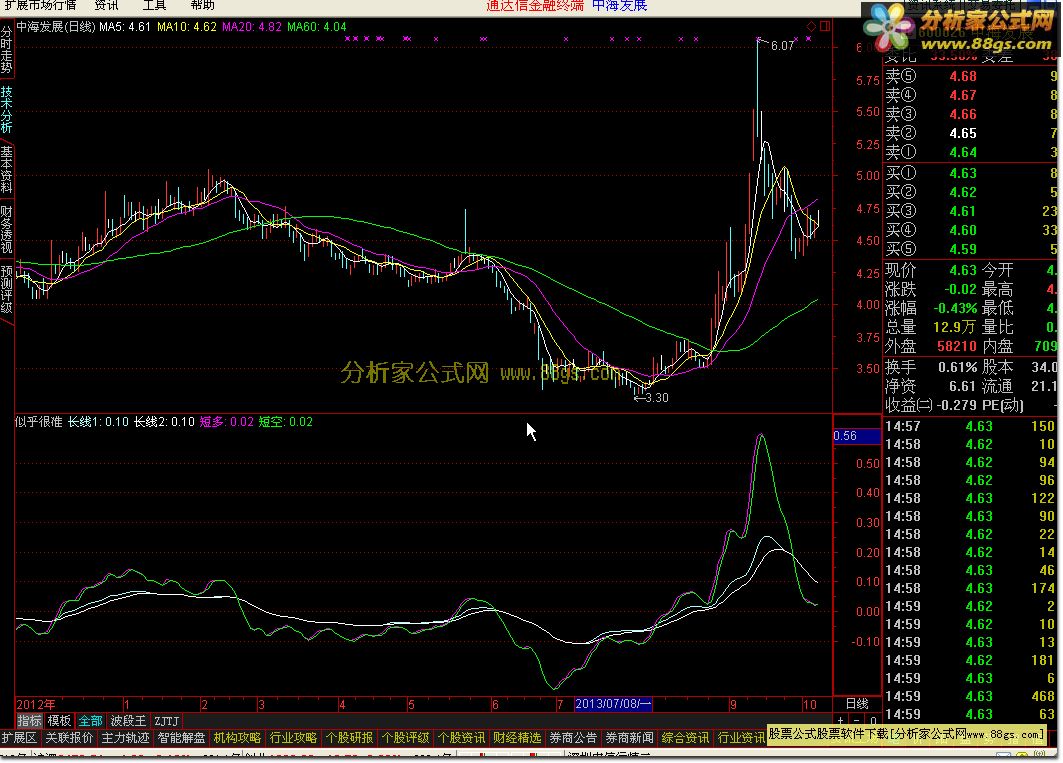Click the 似乎很准 indicator name
1063x763 pixels.
(39, 422)
